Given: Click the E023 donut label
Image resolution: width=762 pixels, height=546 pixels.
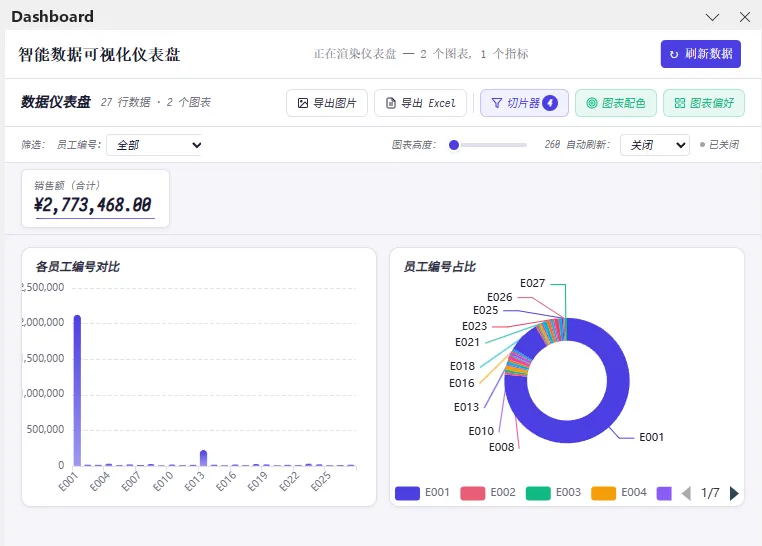Looking at the screenshot, I should (474, 326).
